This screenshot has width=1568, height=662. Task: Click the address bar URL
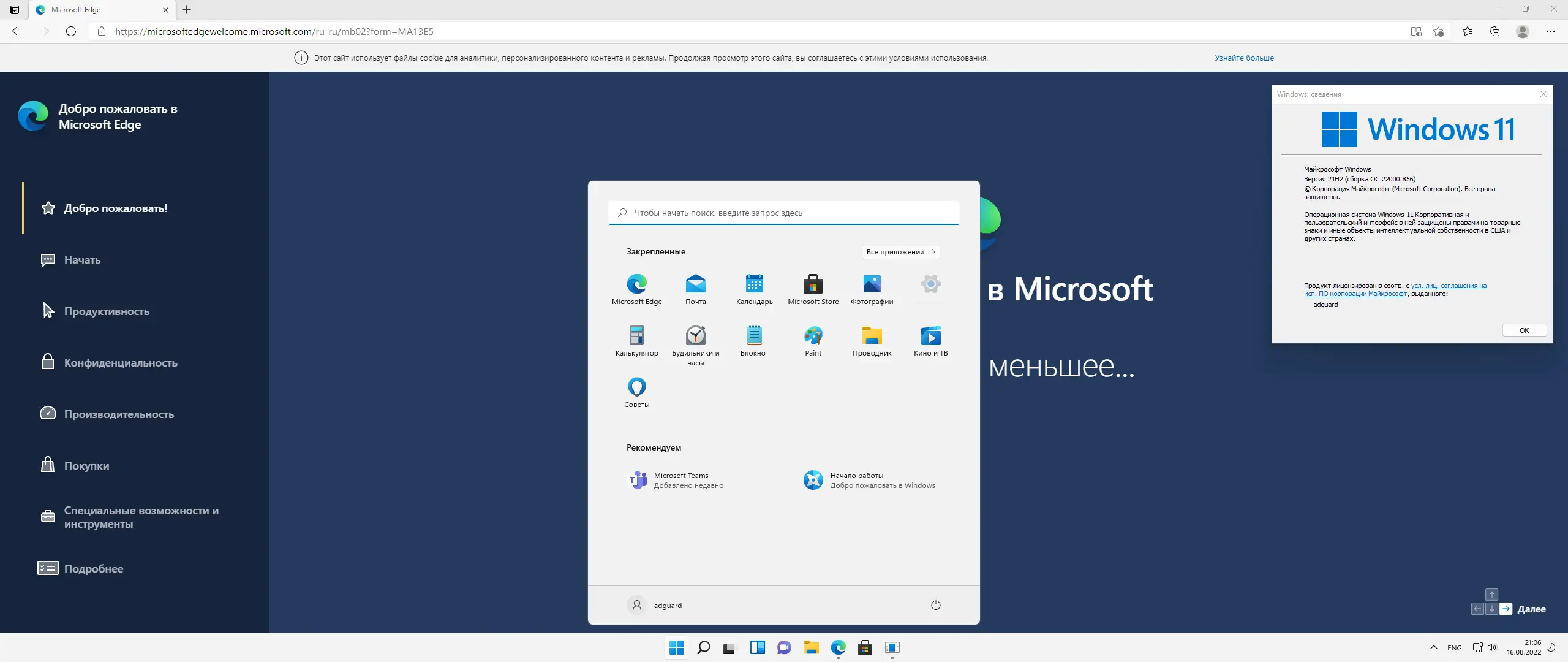coord(274,31)
